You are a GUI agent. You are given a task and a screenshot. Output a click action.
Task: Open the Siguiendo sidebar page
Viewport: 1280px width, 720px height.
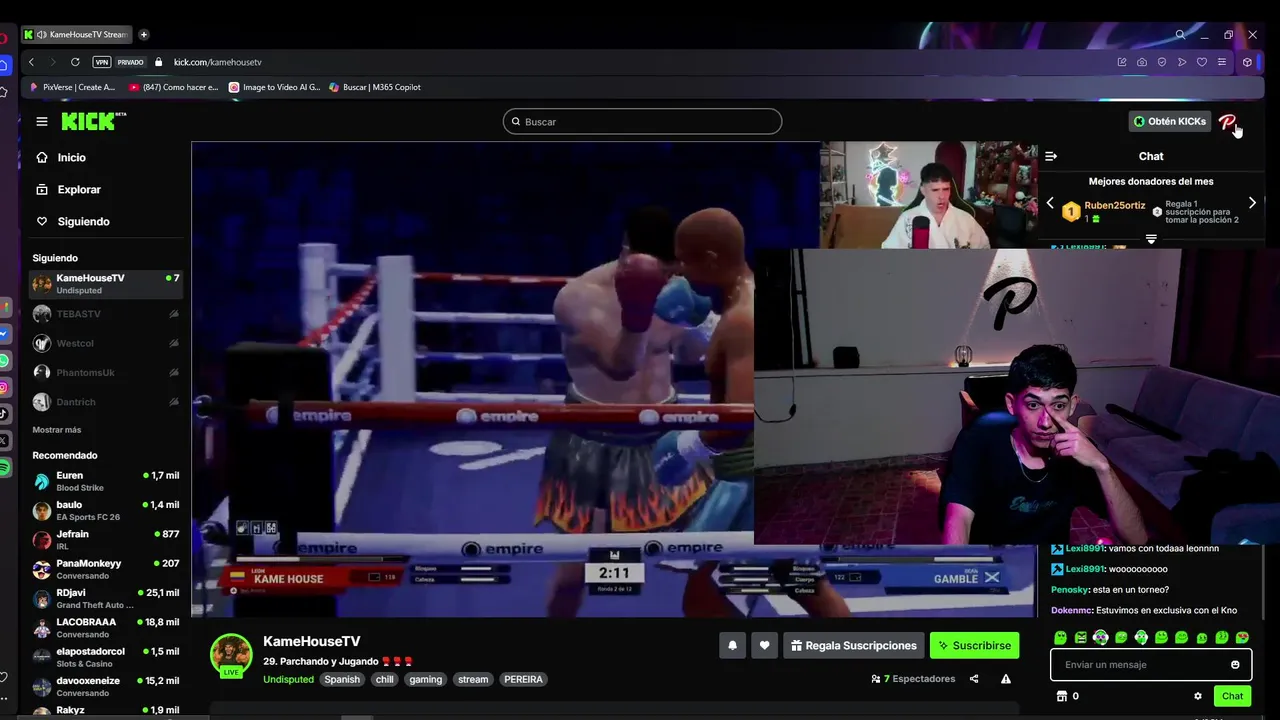point(83,221)
